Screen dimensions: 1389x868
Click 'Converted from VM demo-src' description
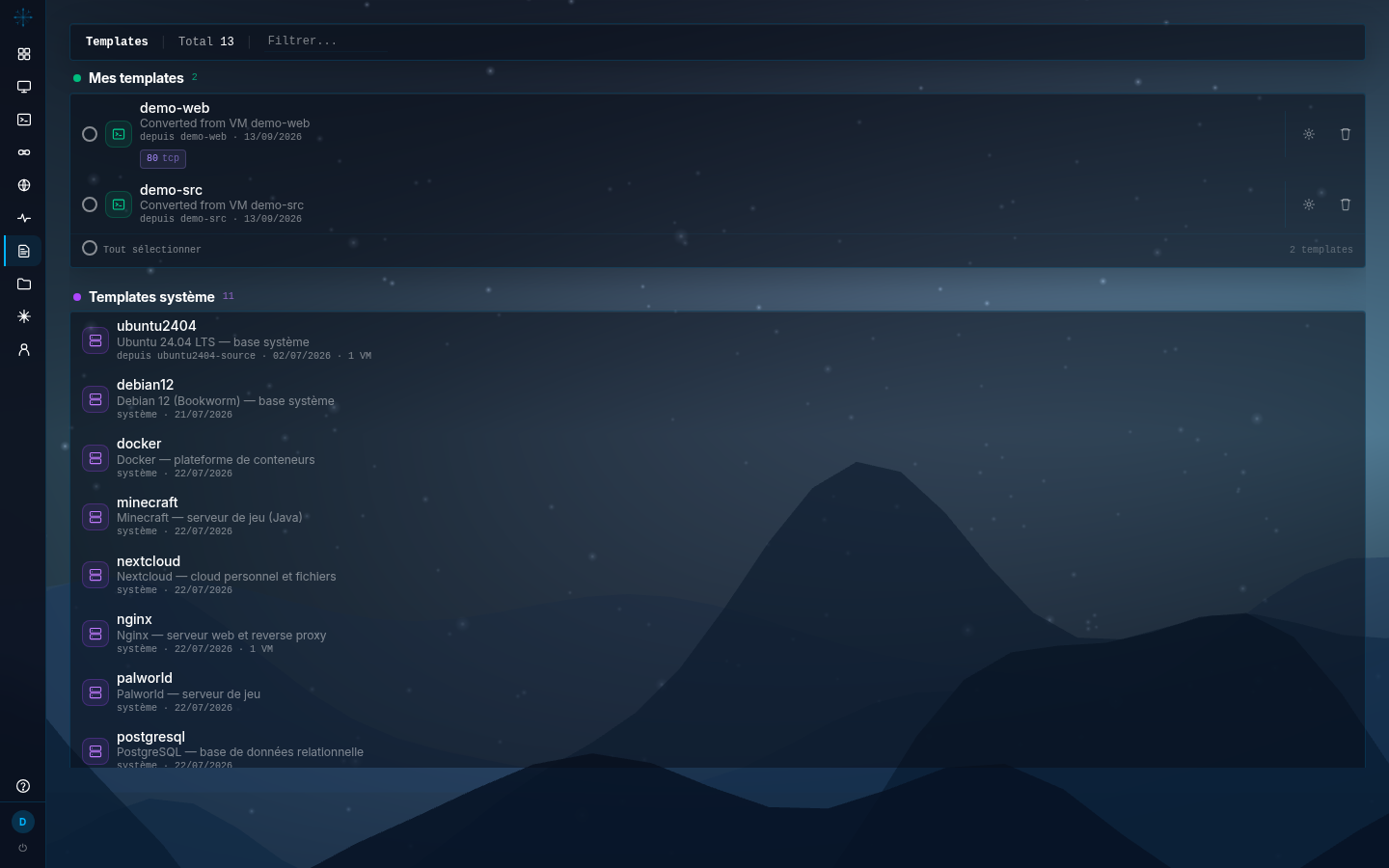pyautogui.click(x=222, y=205)
